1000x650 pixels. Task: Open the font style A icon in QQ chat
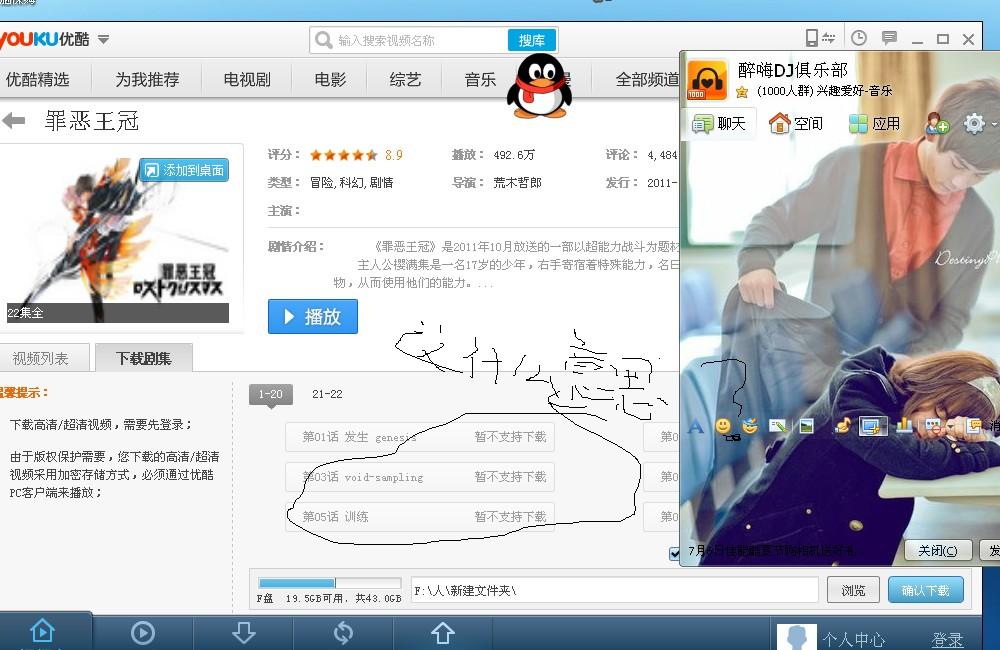tap(696, 426)
